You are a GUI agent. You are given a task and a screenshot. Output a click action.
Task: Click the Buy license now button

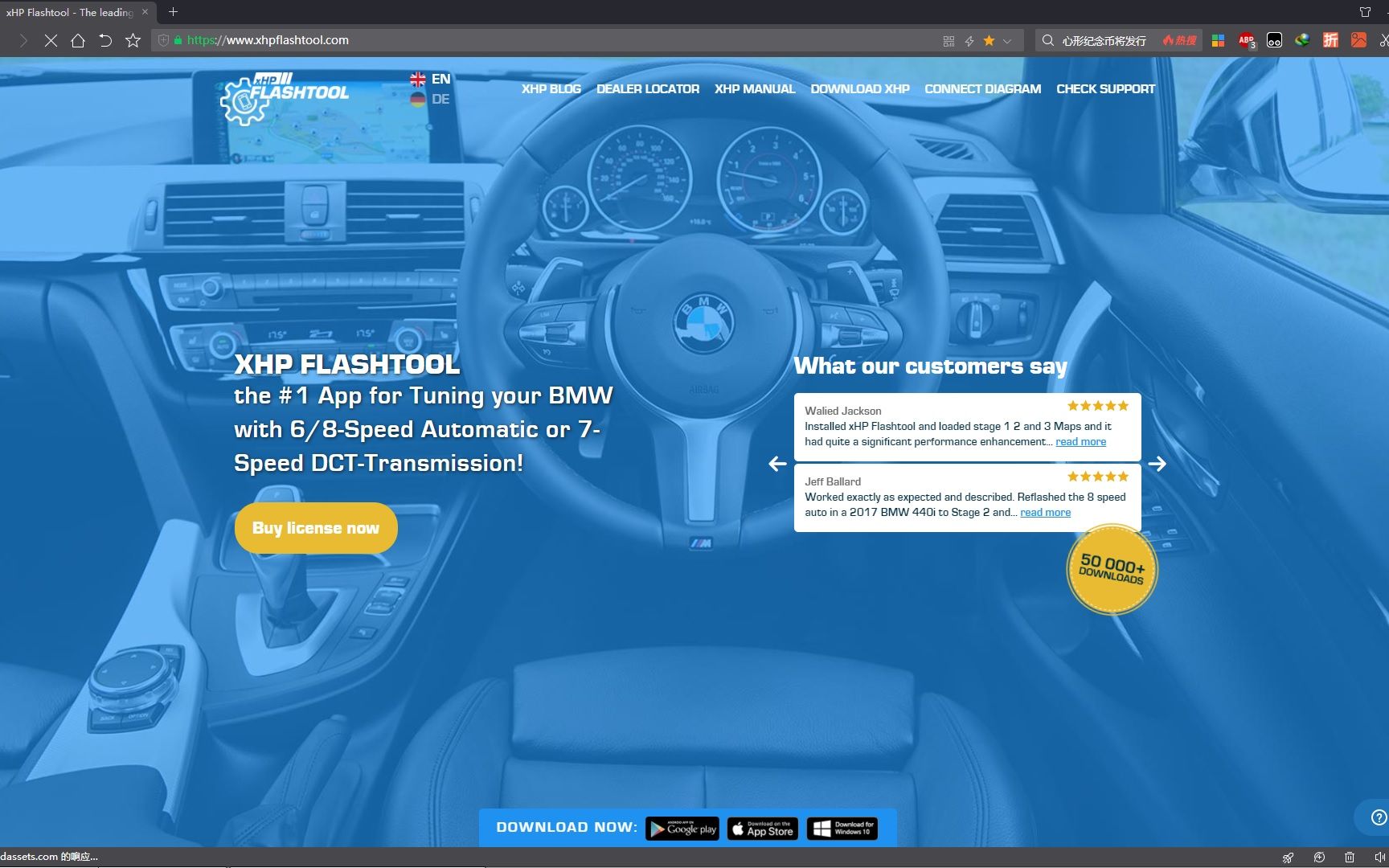tap(316, 528)
